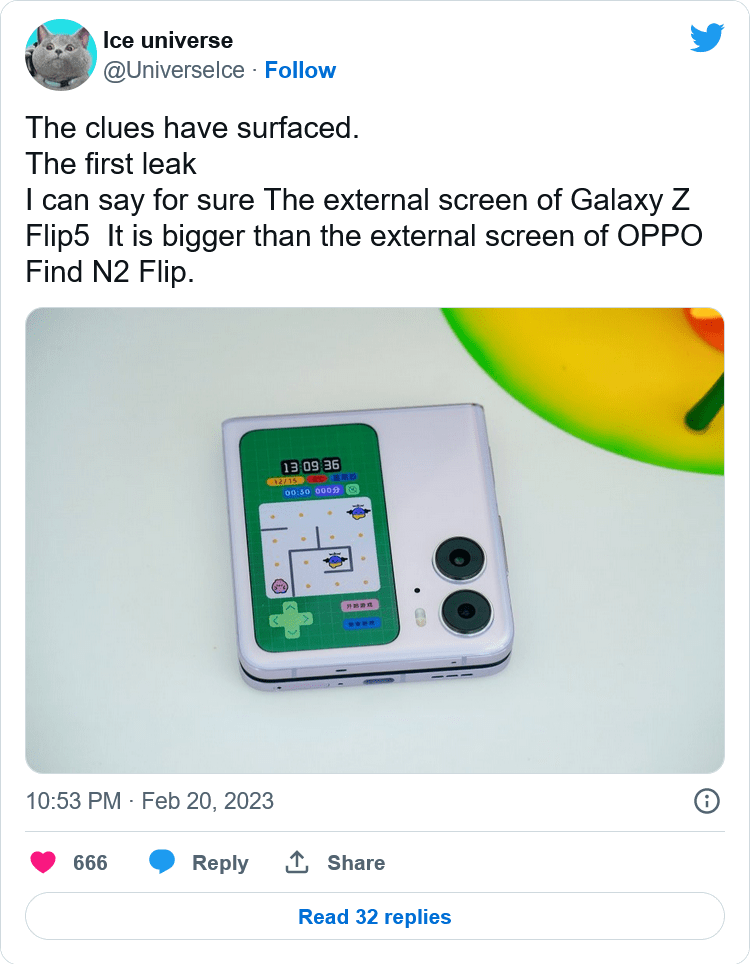This screenshot has height=964, width=750.
Task: Click the reply speech bubble icon
Action: 162,862
